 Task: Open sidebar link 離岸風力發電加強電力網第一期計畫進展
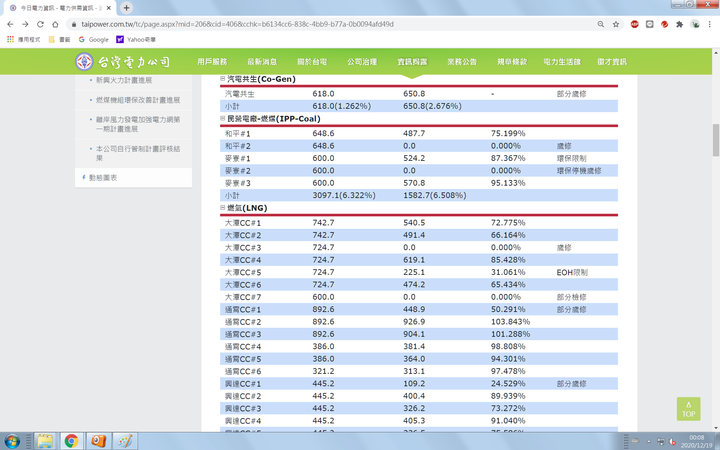click(138, 124)
